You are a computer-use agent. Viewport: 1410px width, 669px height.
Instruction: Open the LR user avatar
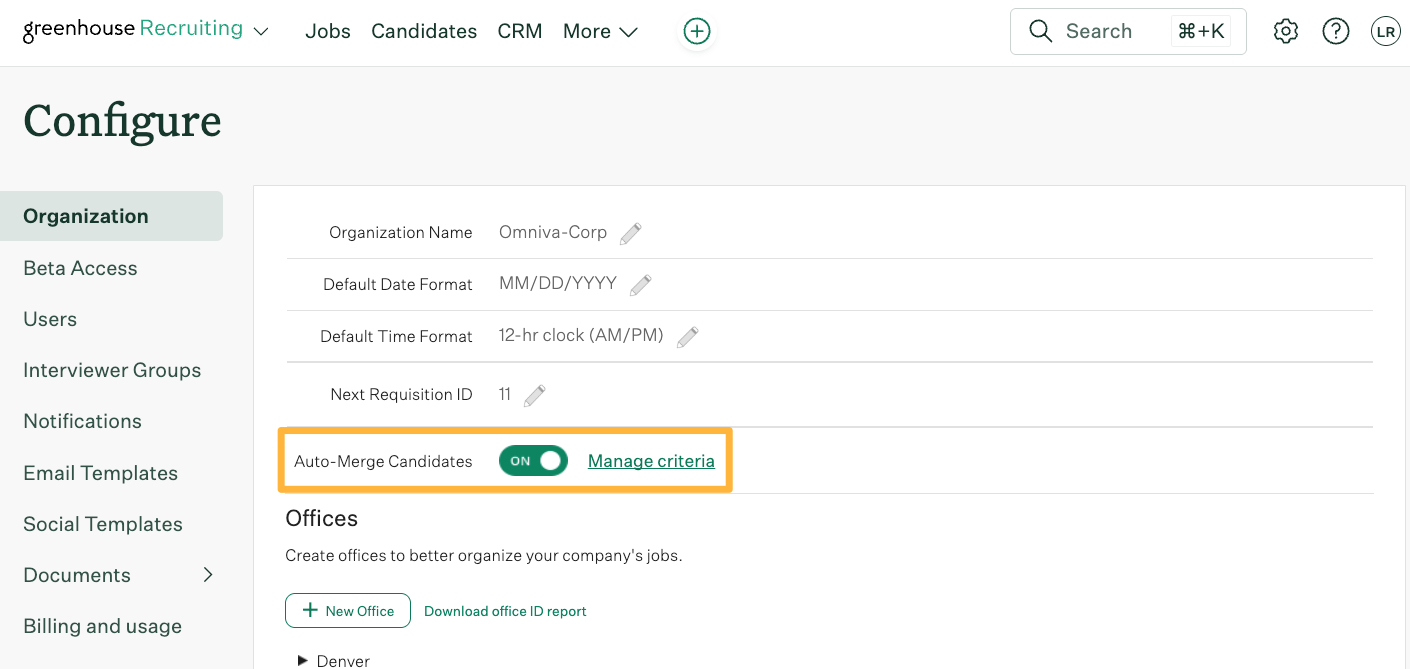[1386, 31]
